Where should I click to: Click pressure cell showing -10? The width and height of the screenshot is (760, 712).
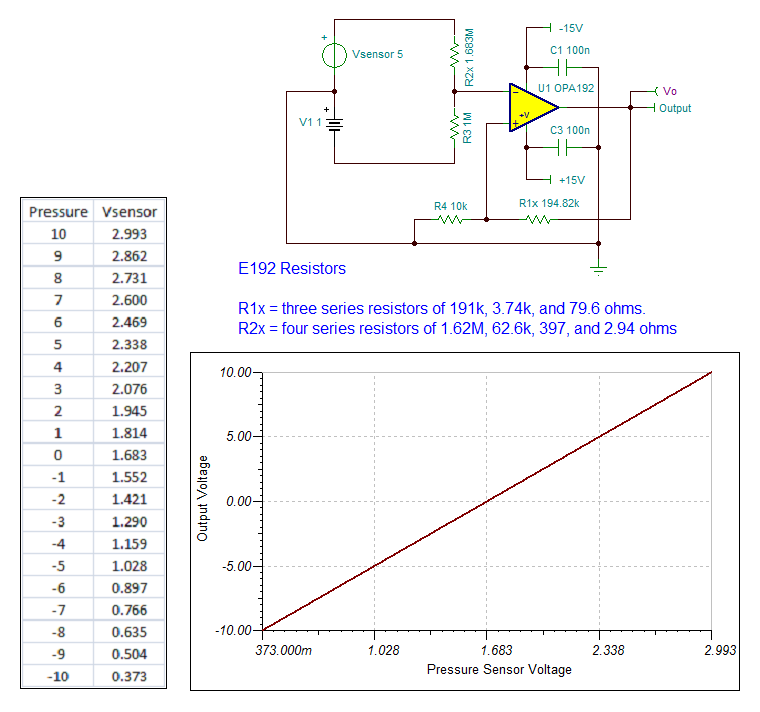point(58,677)
